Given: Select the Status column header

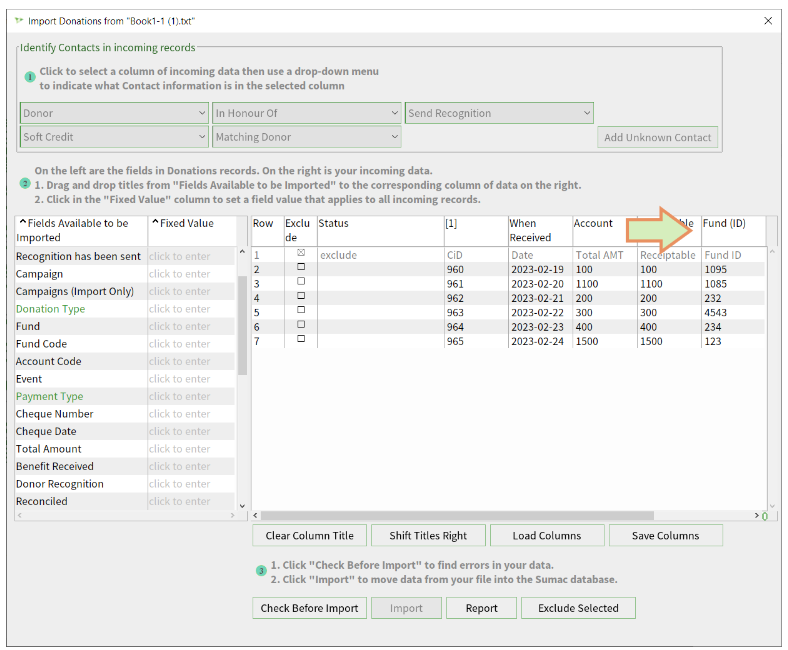Looking at the screenshot, I should (x=380, y=230).
